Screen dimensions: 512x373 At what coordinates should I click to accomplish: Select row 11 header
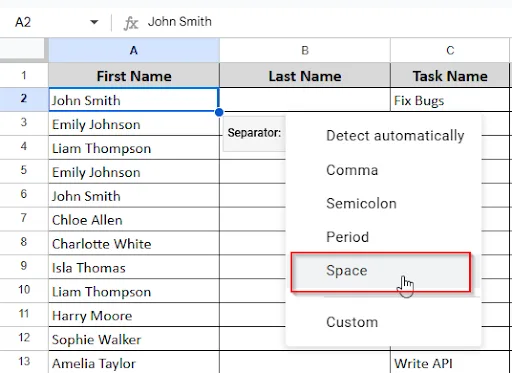[x=24, y=314]
